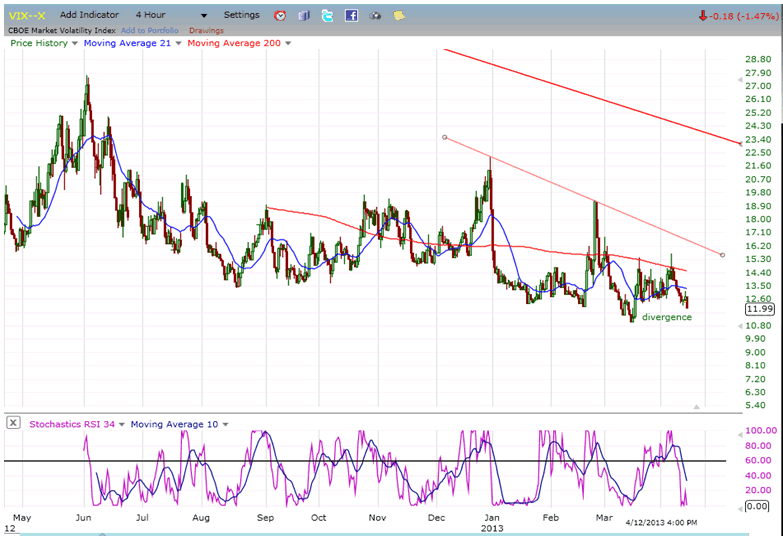Expand the Price History options arrow
Image resolution: width=783 pixels, height=540 pixels.
tap(75, 43)
